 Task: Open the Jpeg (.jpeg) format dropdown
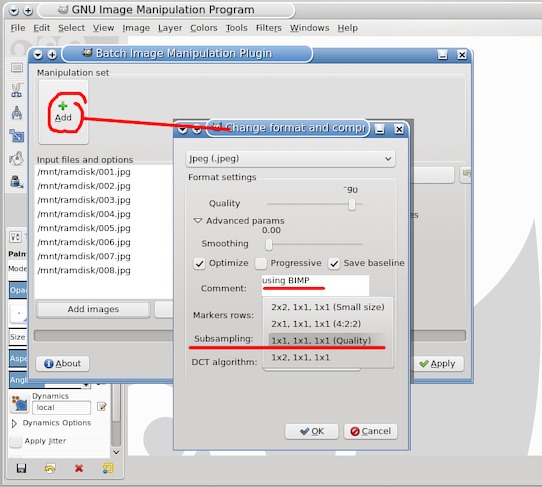(x=290, y=159)
